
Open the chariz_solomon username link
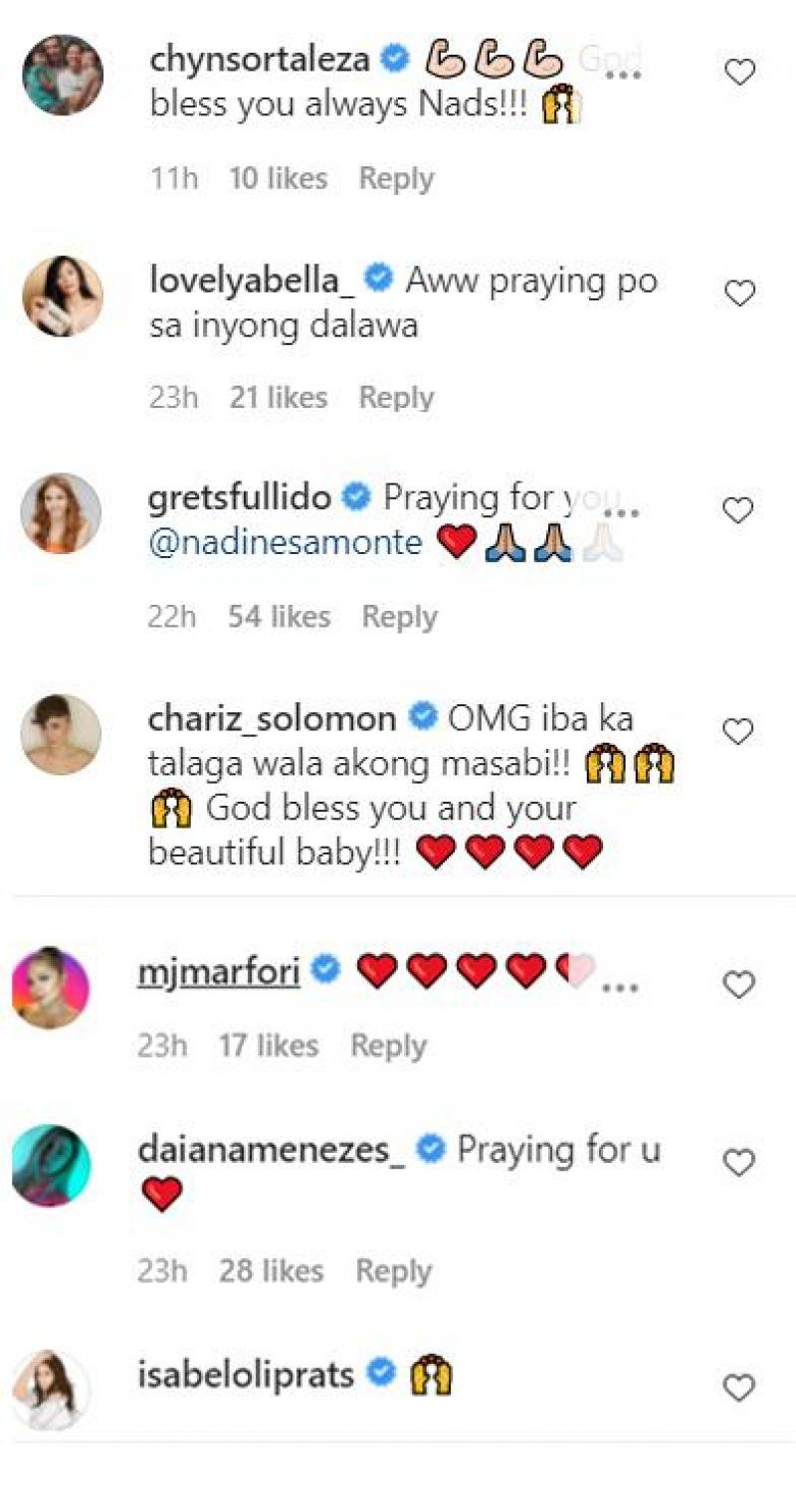[273, 718]
